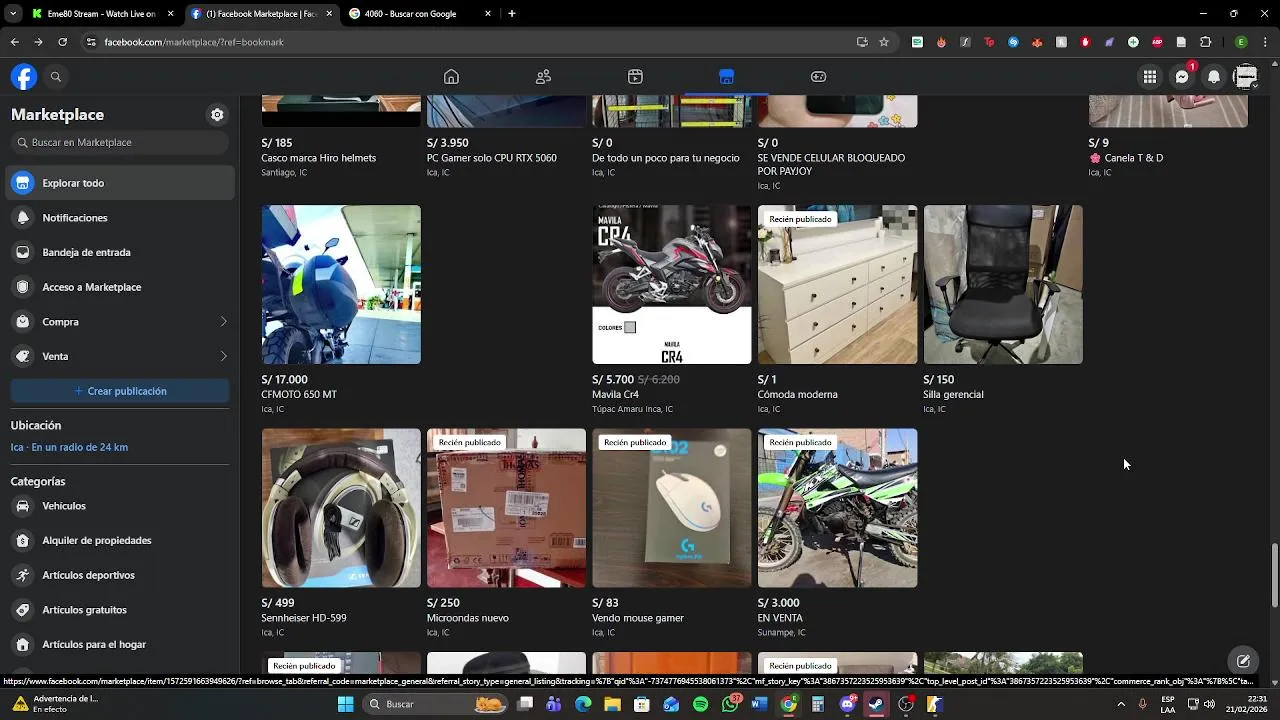1280x720 pixels.
Task: Open De todo un poco para tu negocio
Action: click(666, 158)
